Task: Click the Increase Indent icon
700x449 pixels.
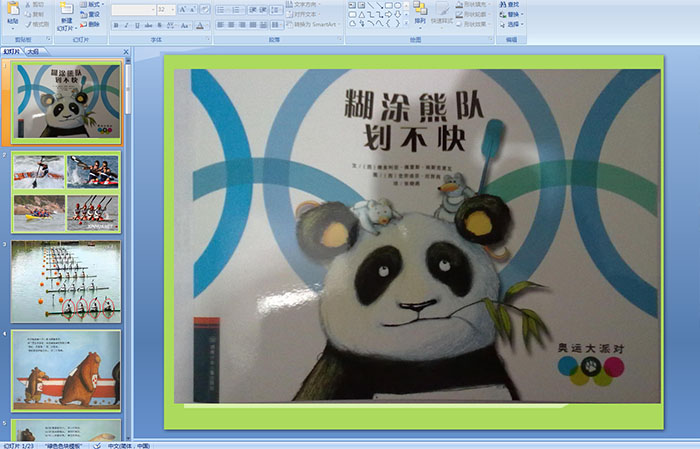Action: coord(263,9)
